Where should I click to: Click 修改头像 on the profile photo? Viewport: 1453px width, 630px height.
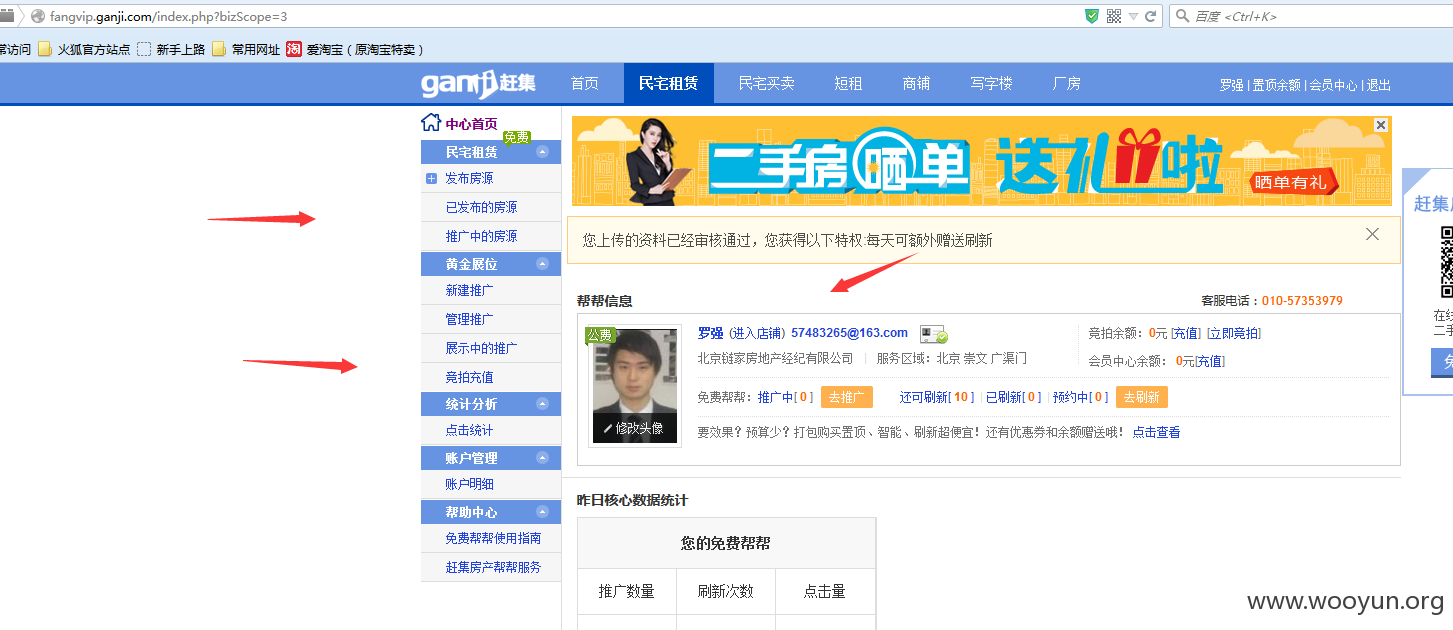634,428
